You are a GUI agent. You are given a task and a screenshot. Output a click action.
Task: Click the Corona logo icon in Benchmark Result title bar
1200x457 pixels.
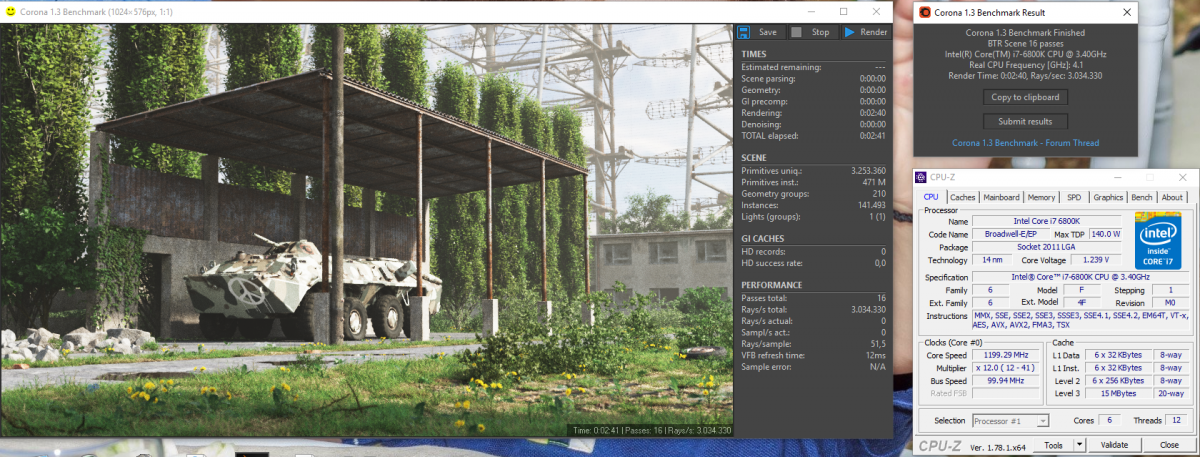coord(925,12)
